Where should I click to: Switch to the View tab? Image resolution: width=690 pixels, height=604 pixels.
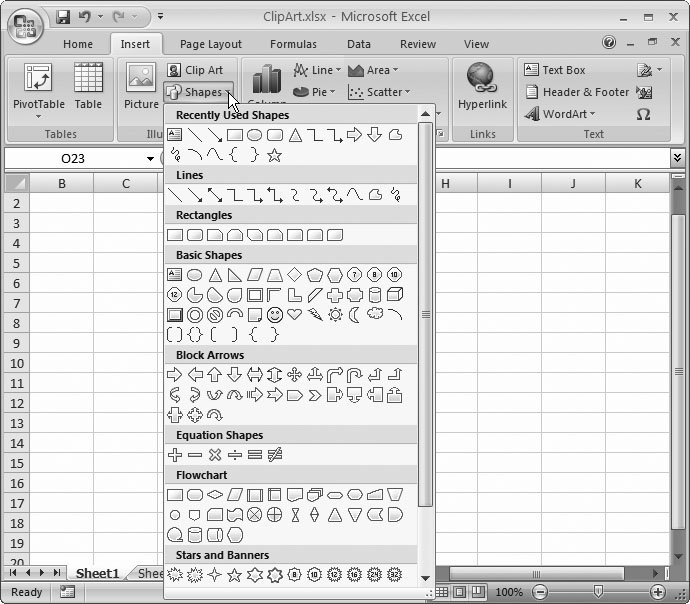(x=476, y=44)
